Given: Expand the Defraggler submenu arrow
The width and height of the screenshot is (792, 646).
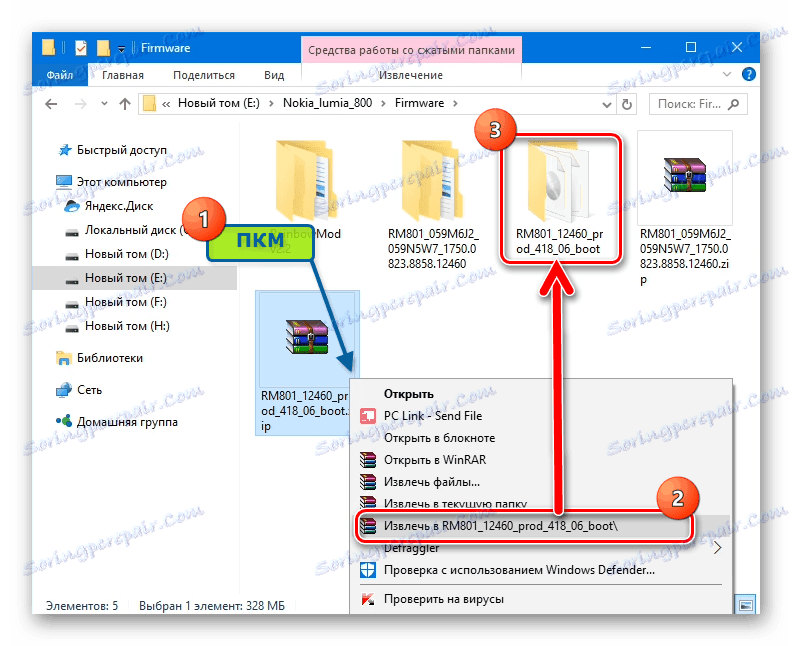Looking at the screenshot, I should (718, 548).
